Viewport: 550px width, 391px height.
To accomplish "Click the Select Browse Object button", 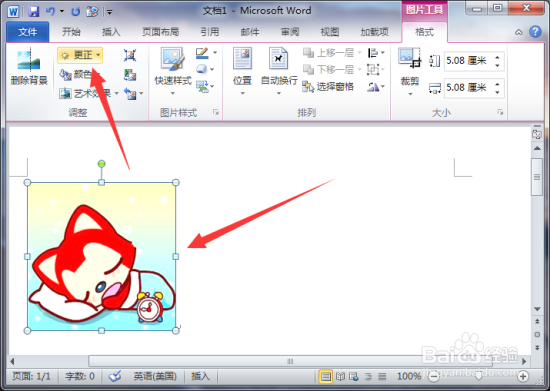I will click(537, 335).
